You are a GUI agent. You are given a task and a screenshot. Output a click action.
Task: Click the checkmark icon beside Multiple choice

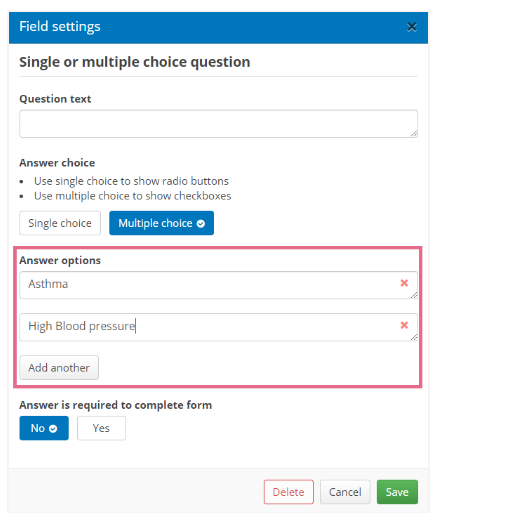coord(201,223)
